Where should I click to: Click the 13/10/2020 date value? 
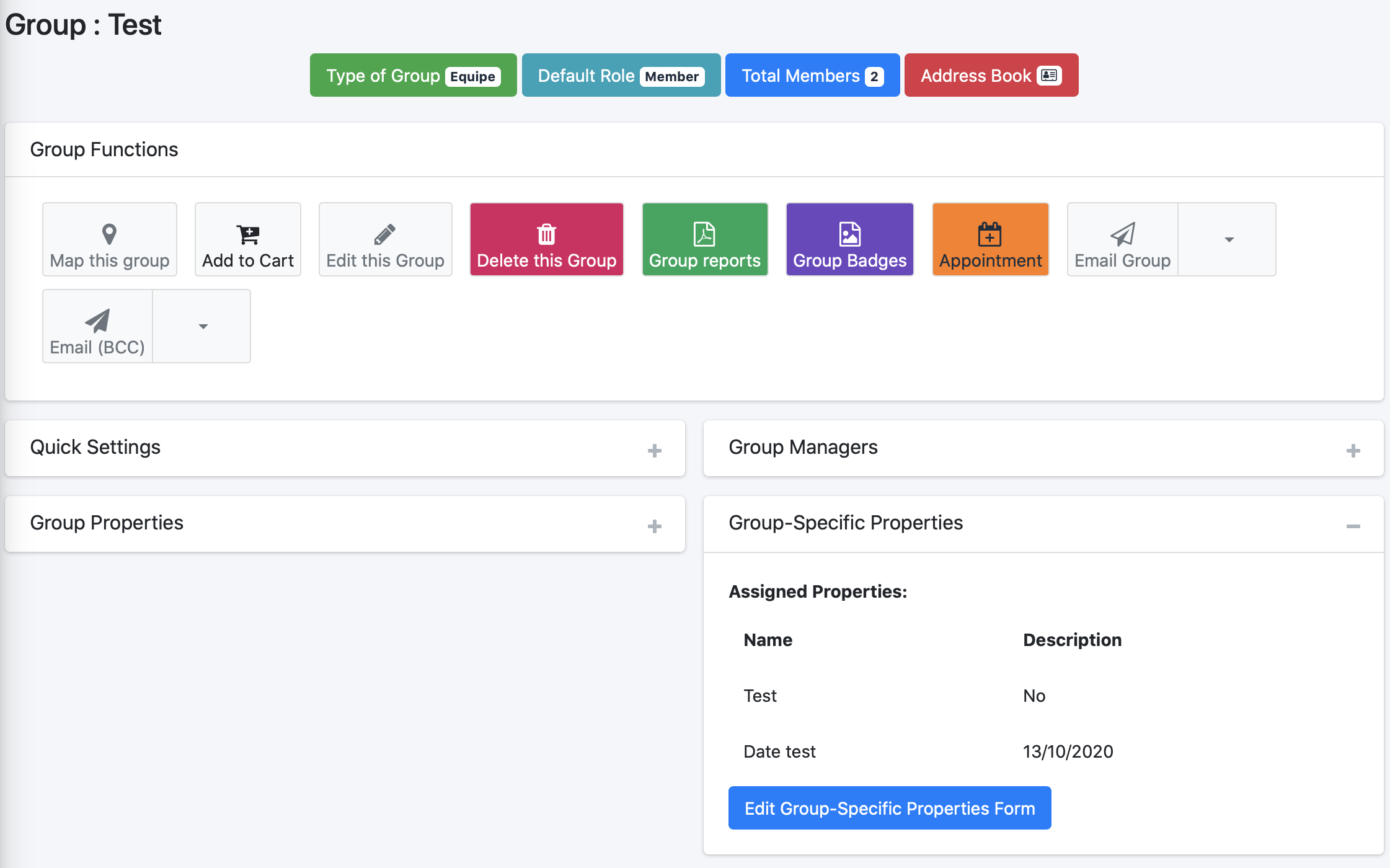click(1068, 751)
